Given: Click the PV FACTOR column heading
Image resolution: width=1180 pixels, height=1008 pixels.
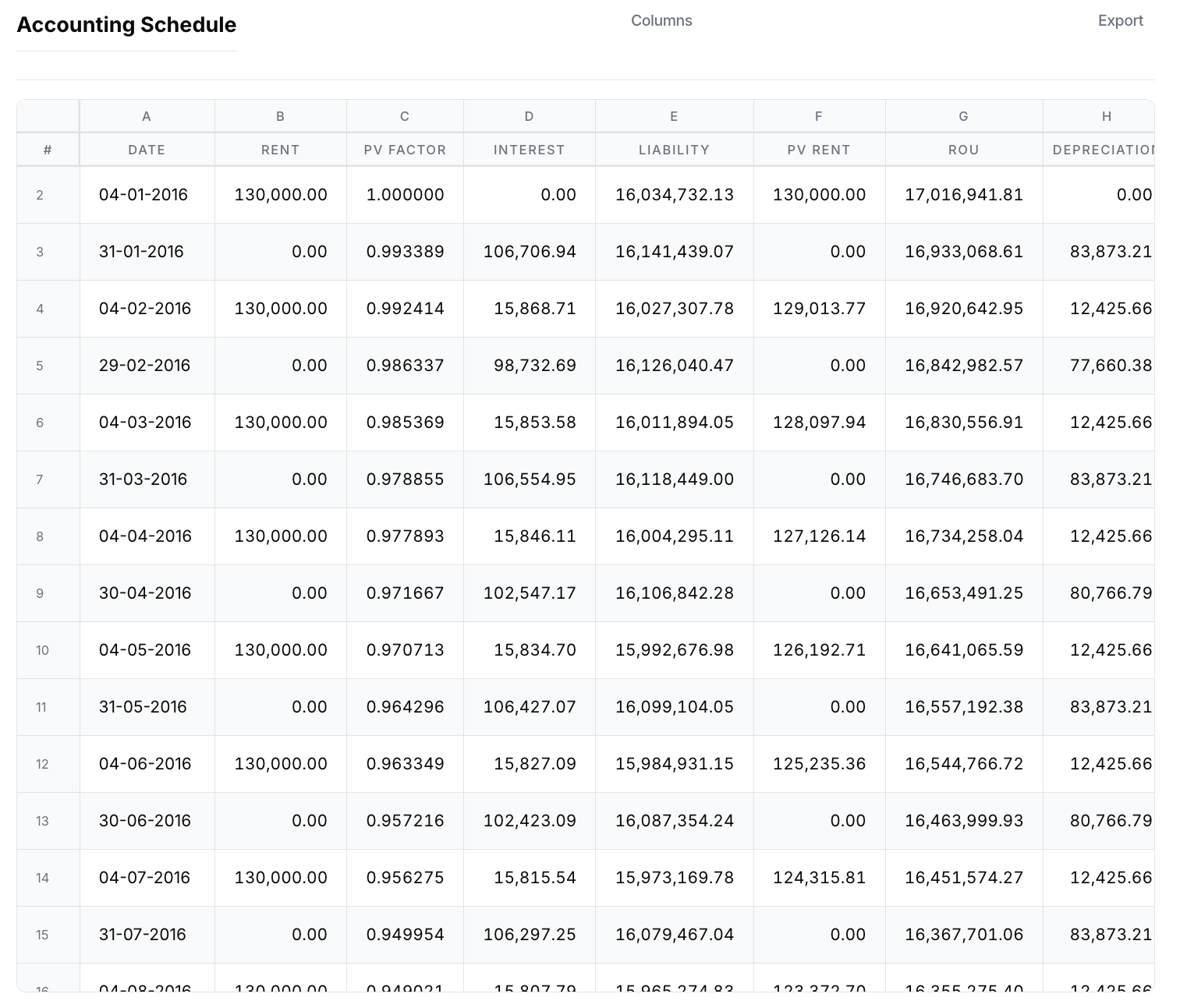Looking at the screenshot, I should point(404,150).
